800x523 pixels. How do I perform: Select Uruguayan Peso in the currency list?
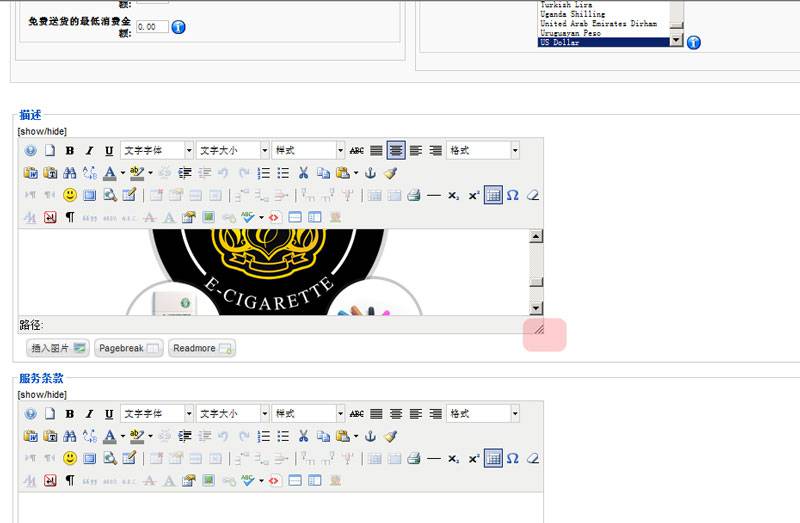(x=600, y=33)
